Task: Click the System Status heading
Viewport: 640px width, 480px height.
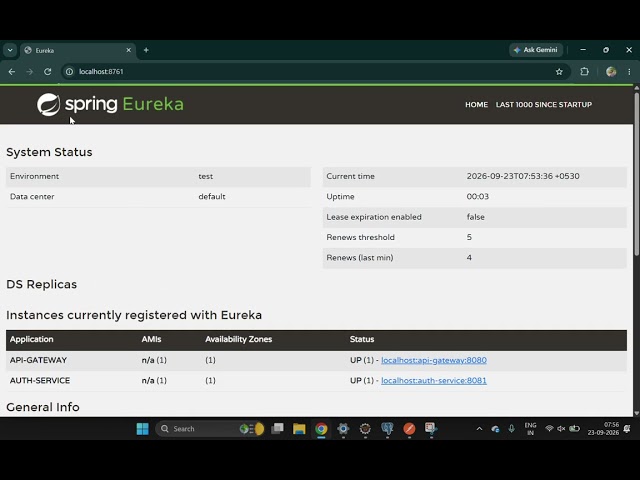Action: pyautogui.click(x=49, y=152)
